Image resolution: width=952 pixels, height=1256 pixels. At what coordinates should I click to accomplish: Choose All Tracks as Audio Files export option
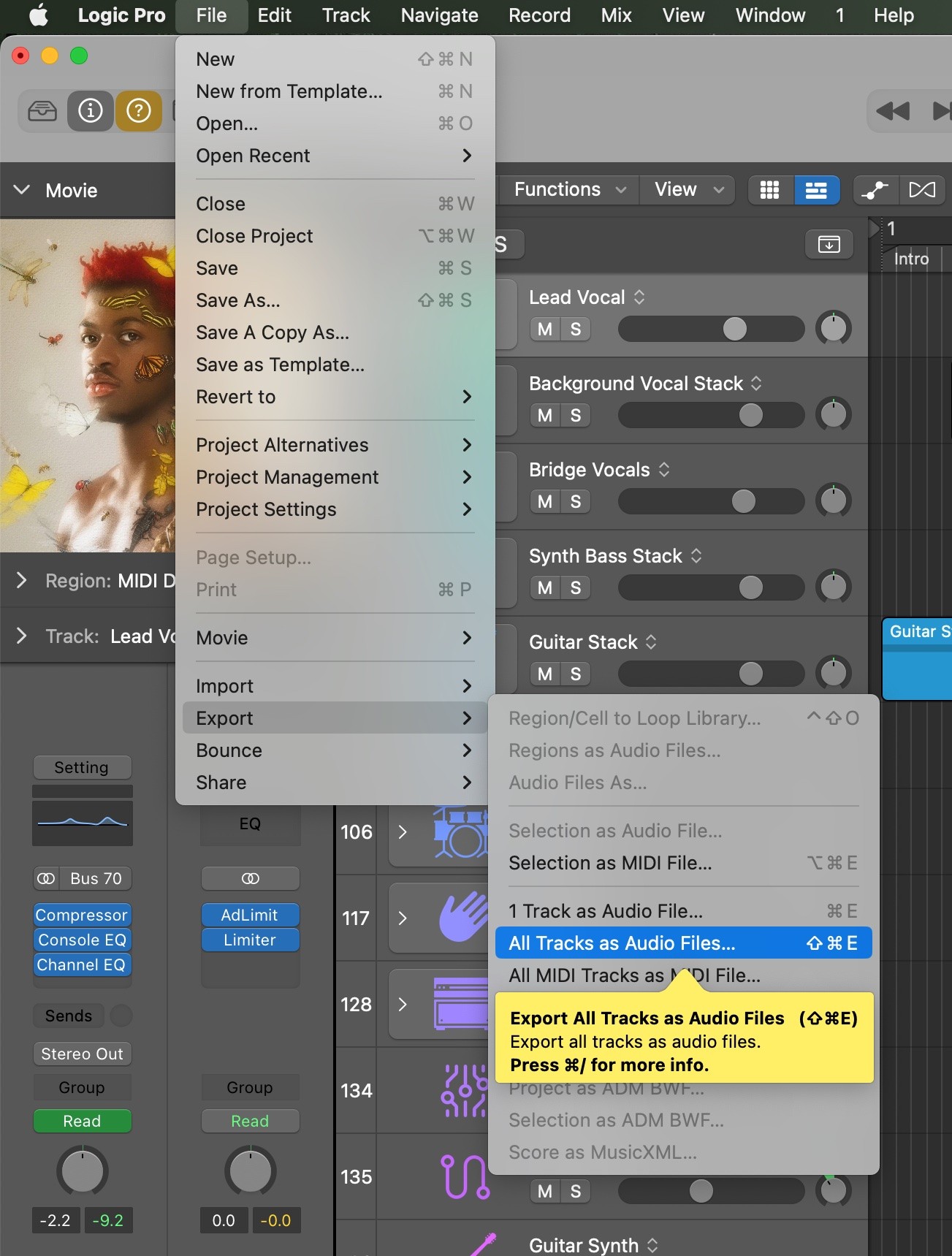(x=683, y=943)
